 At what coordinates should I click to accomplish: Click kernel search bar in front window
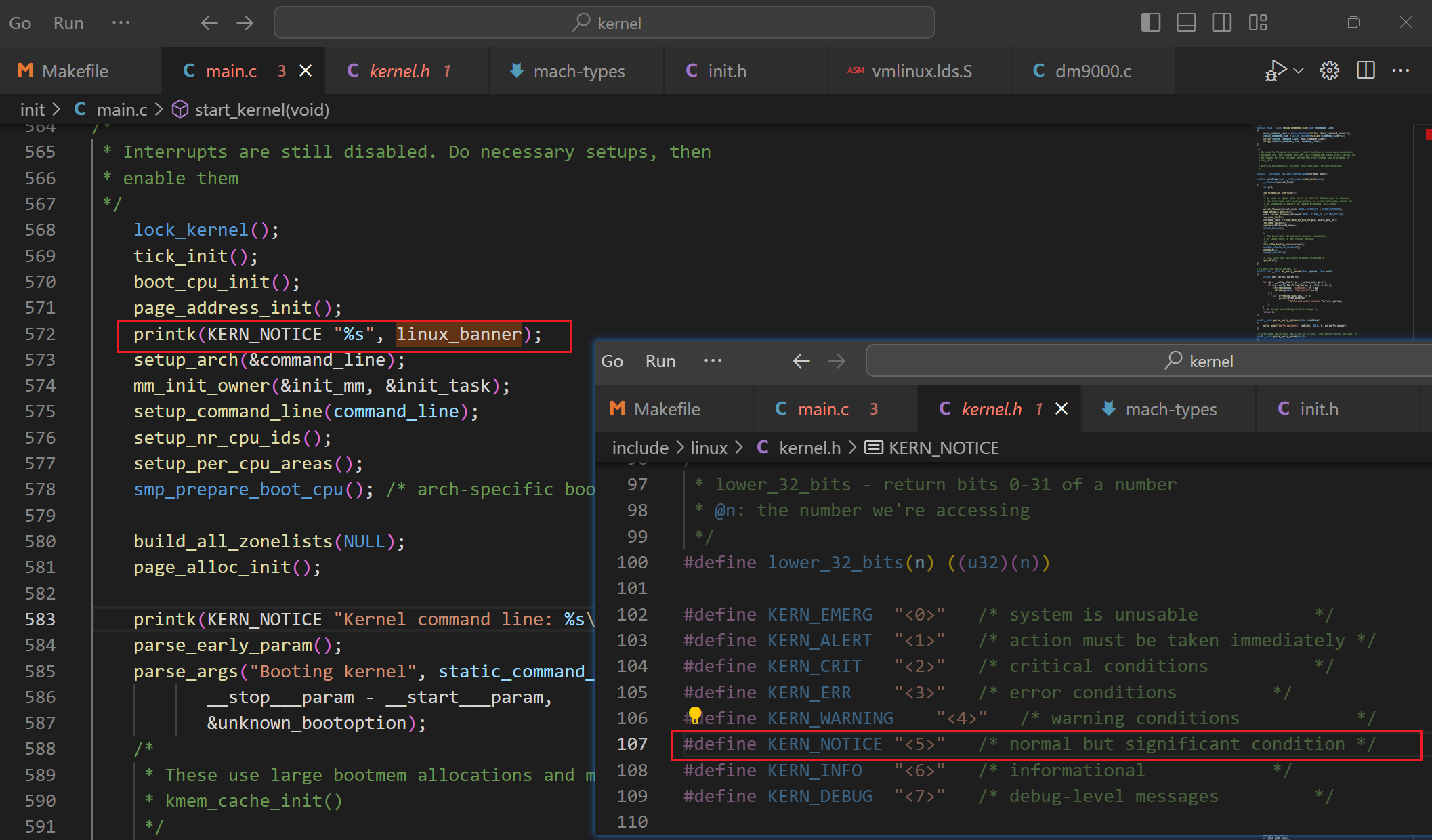pos(1149,361)
